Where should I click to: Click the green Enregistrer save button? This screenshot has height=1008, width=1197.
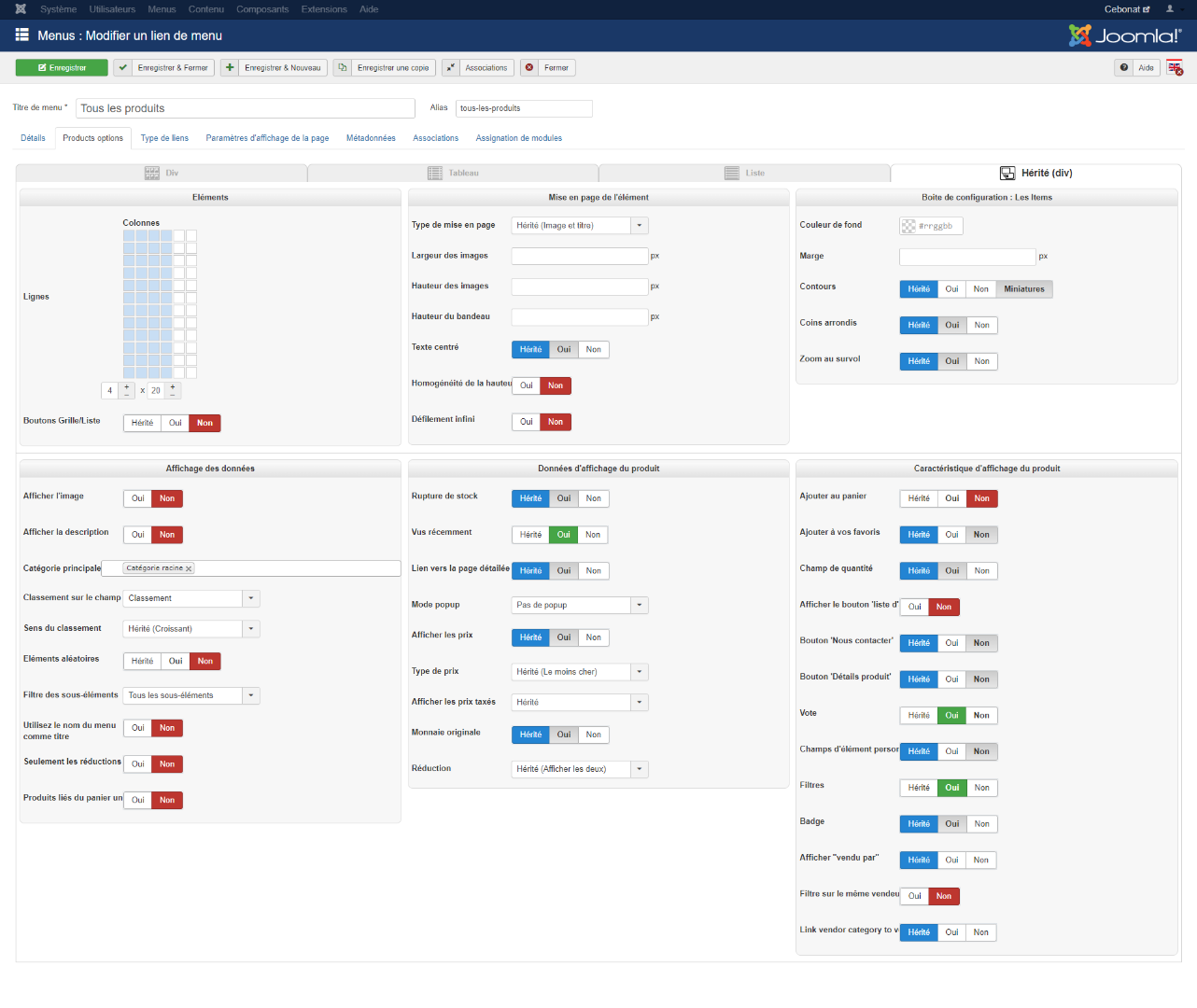(x=62, y=68)
